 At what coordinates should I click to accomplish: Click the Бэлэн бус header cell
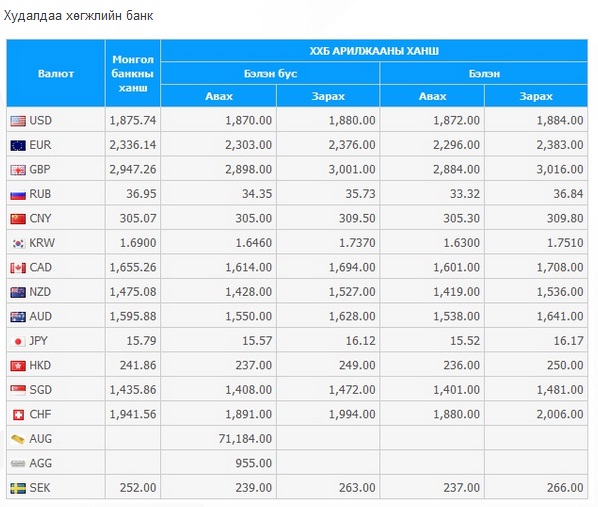[x=270, y=73]
